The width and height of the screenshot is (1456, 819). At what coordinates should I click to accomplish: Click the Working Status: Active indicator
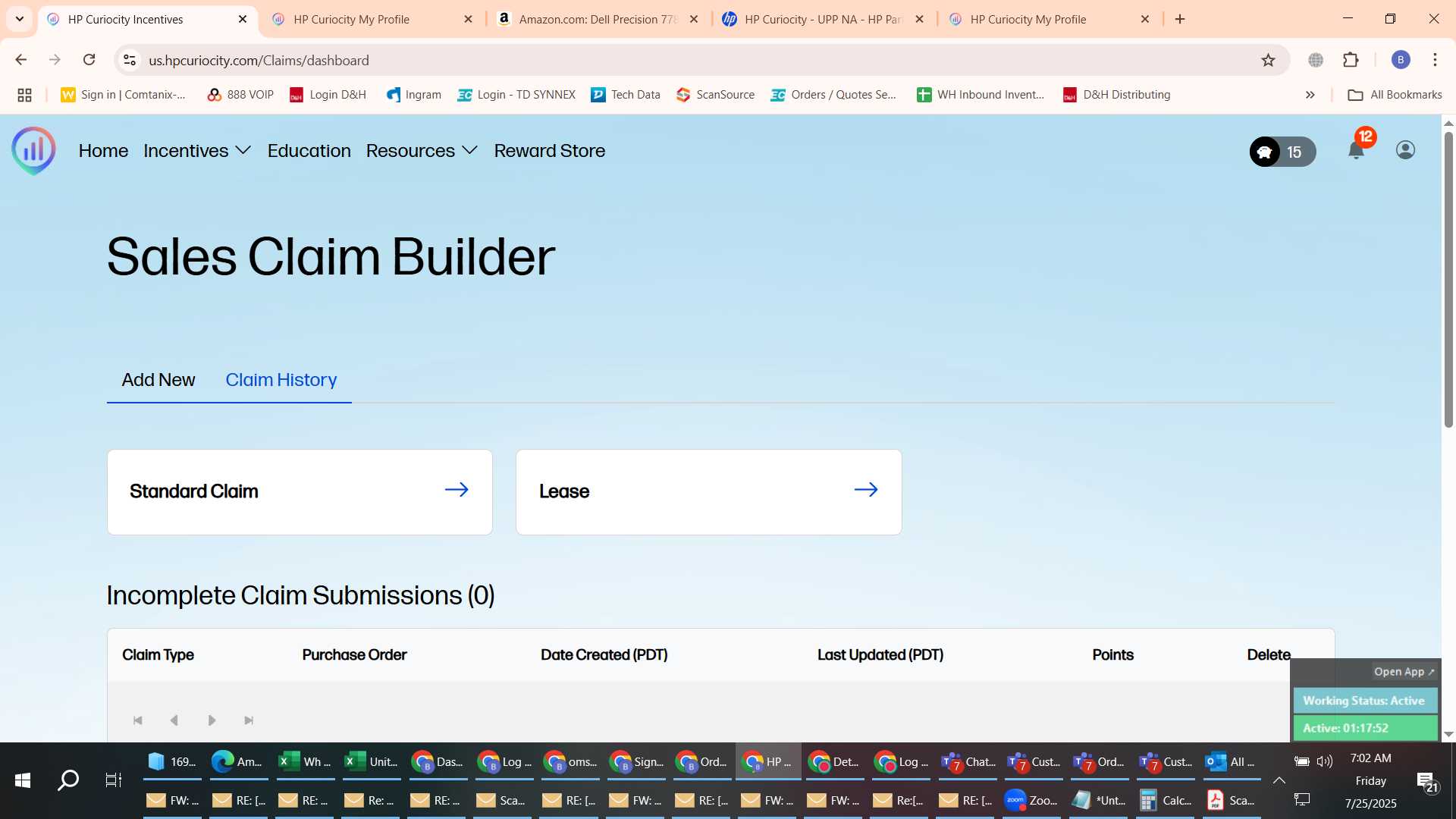click(x=1364, y=701)
